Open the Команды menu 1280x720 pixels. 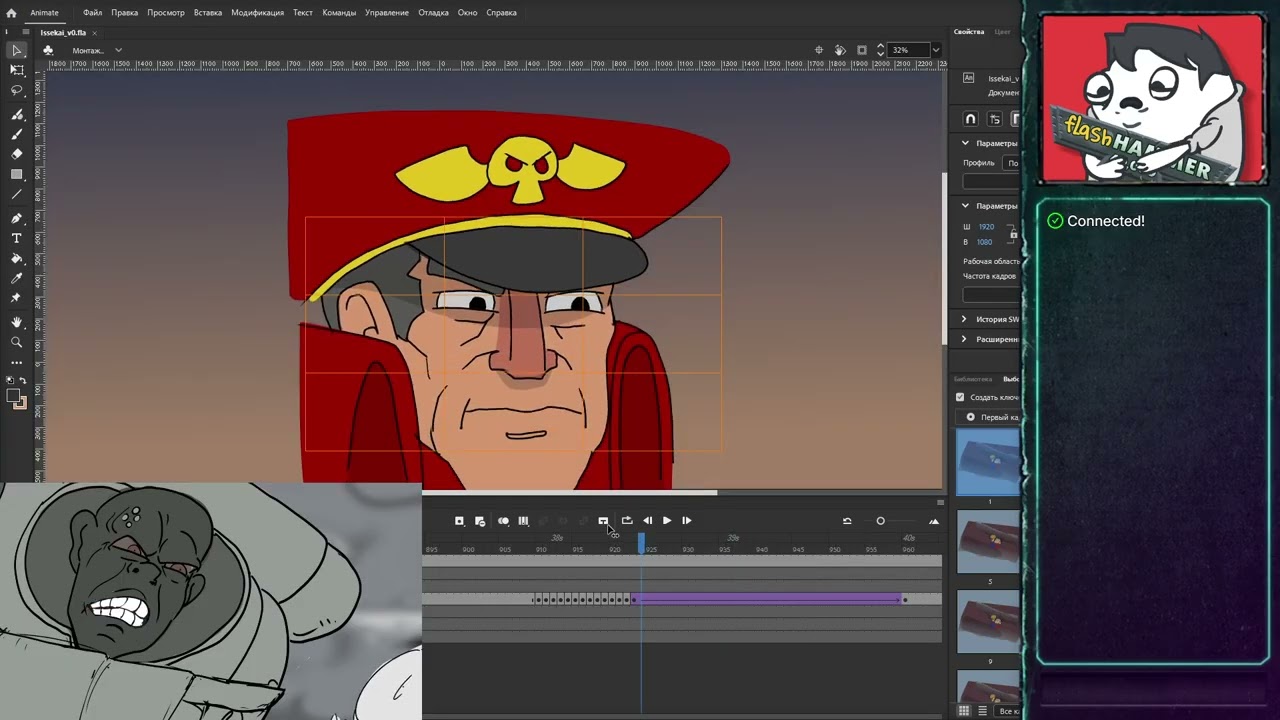(x=340, y=13)
